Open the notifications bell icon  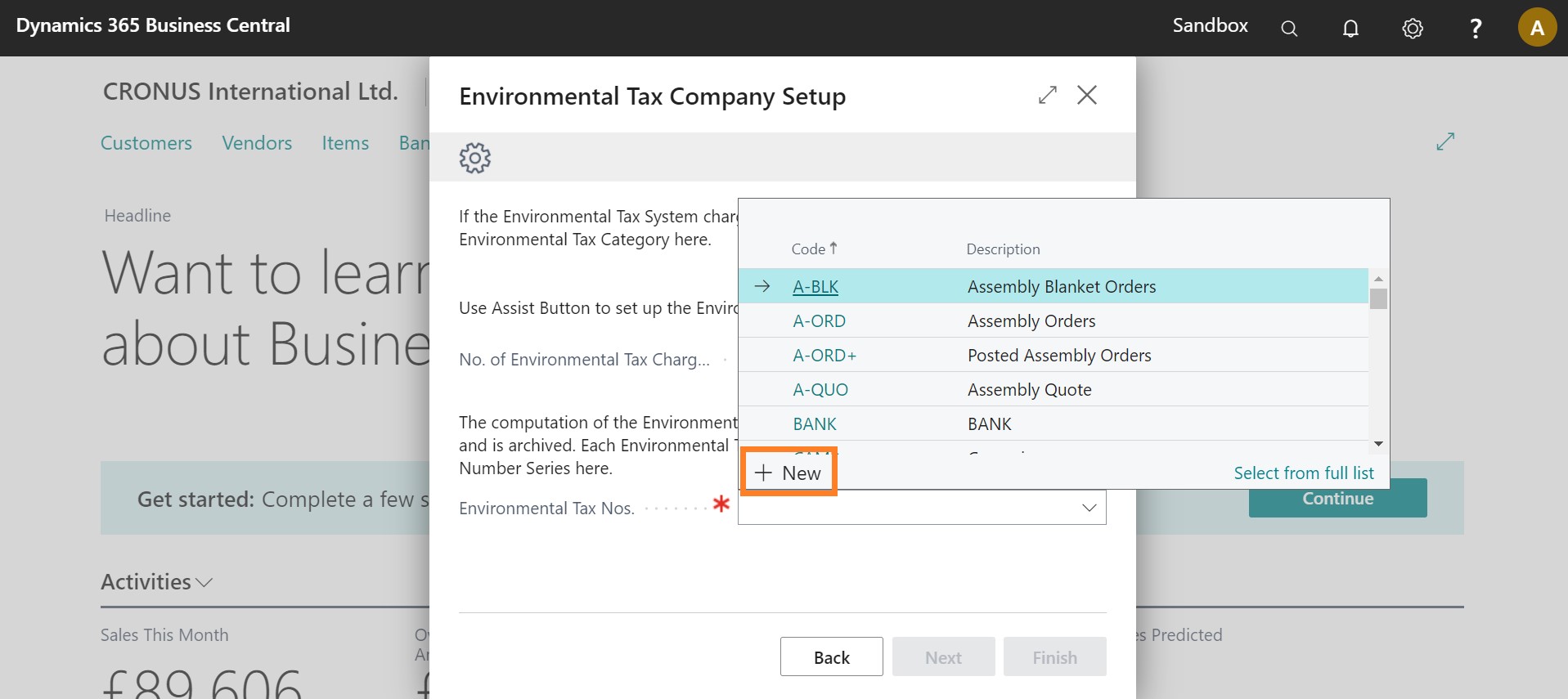(1350, 29)
